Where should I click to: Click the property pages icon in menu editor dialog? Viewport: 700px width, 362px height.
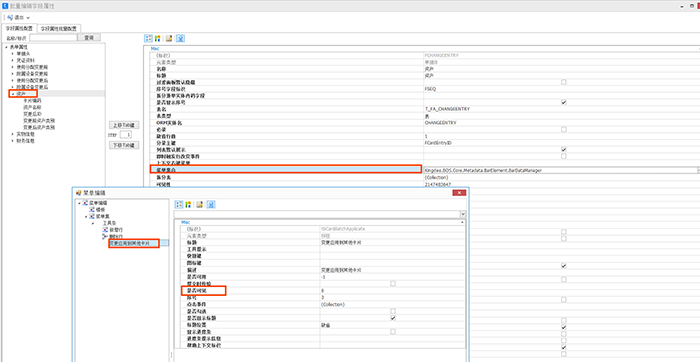tap(200, 204)
